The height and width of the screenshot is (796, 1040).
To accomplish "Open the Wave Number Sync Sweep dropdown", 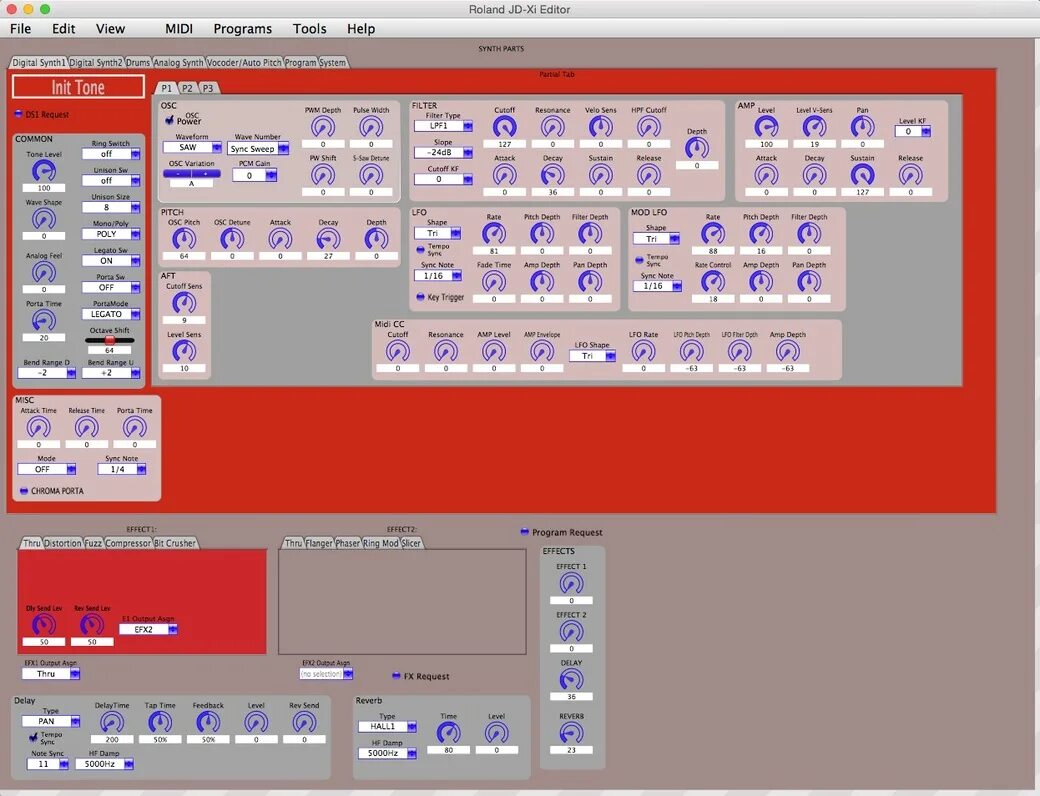I will point(258,149).
